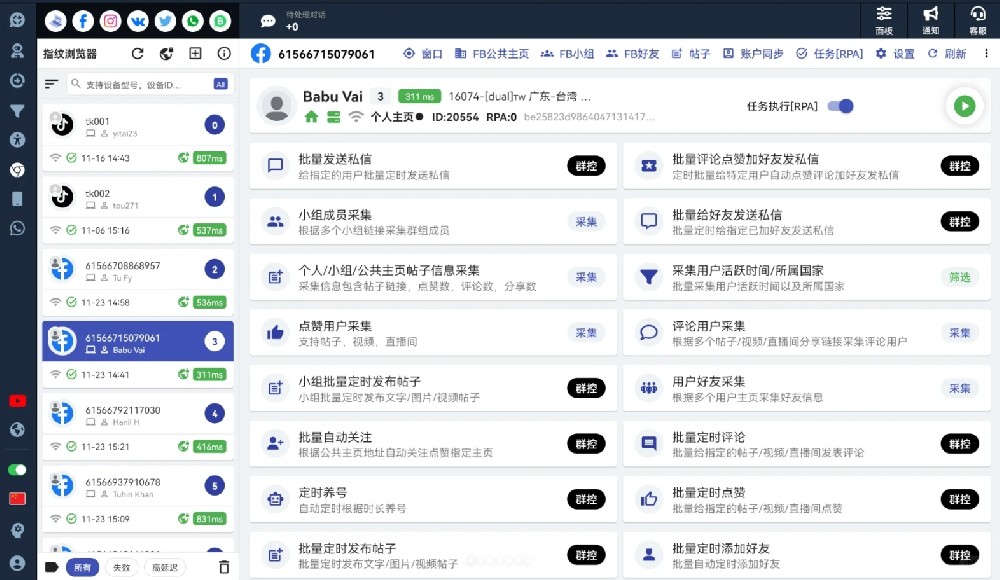Select the 高延迟 high latency filter chip
Image resolution: width=1000 pixels, height=580 pixels.
coord(165,567)
